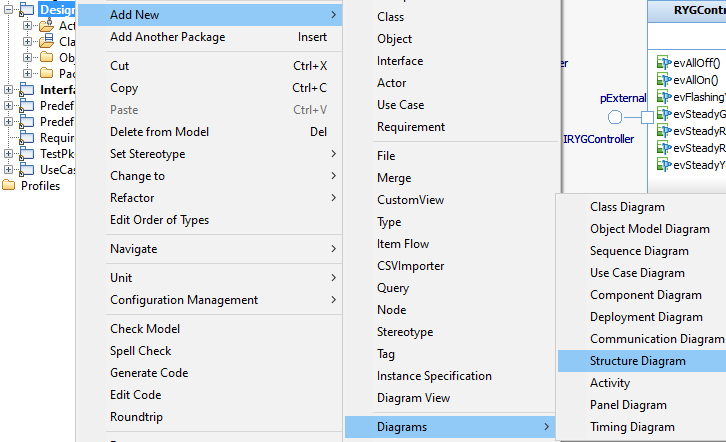Click the Interfaces package icon in tree
This screenshot has height=442, width=726.
coord(26,90)
